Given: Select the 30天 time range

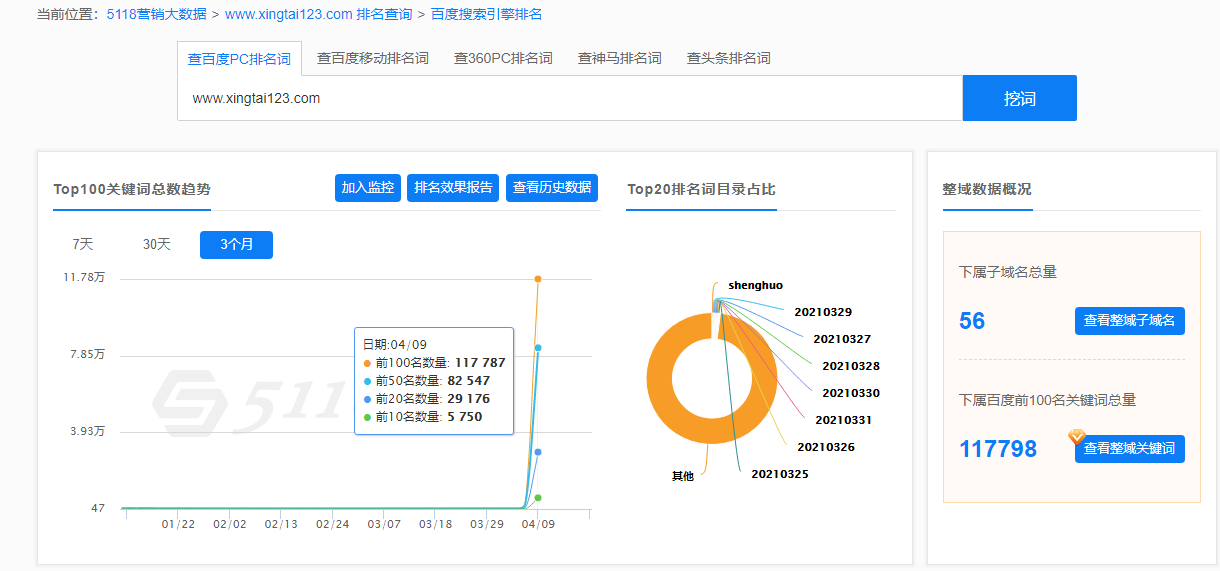Looking at the screenshot, I should pos(157,244).
